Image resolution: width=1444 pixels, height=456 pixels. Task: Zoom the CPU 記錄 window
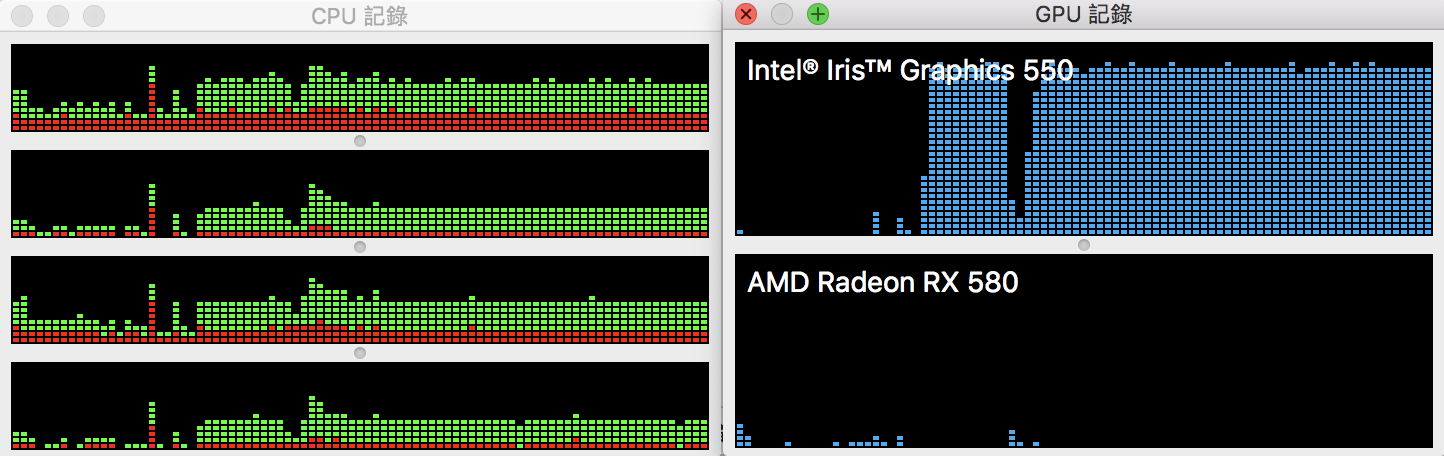(x=94, y=15)
